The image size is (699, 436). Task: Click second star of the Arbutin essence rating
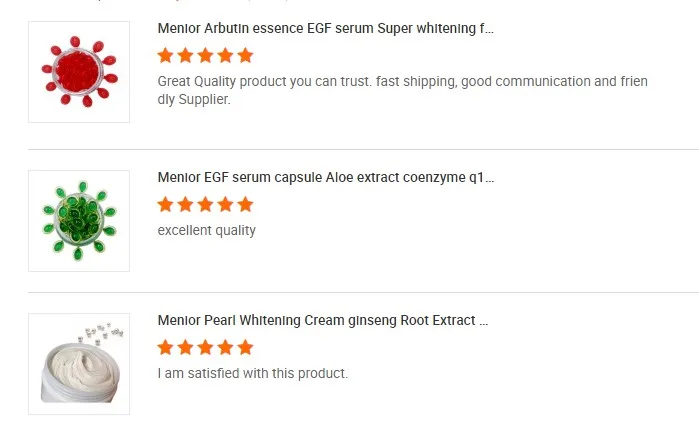click(x=186, y=56)
